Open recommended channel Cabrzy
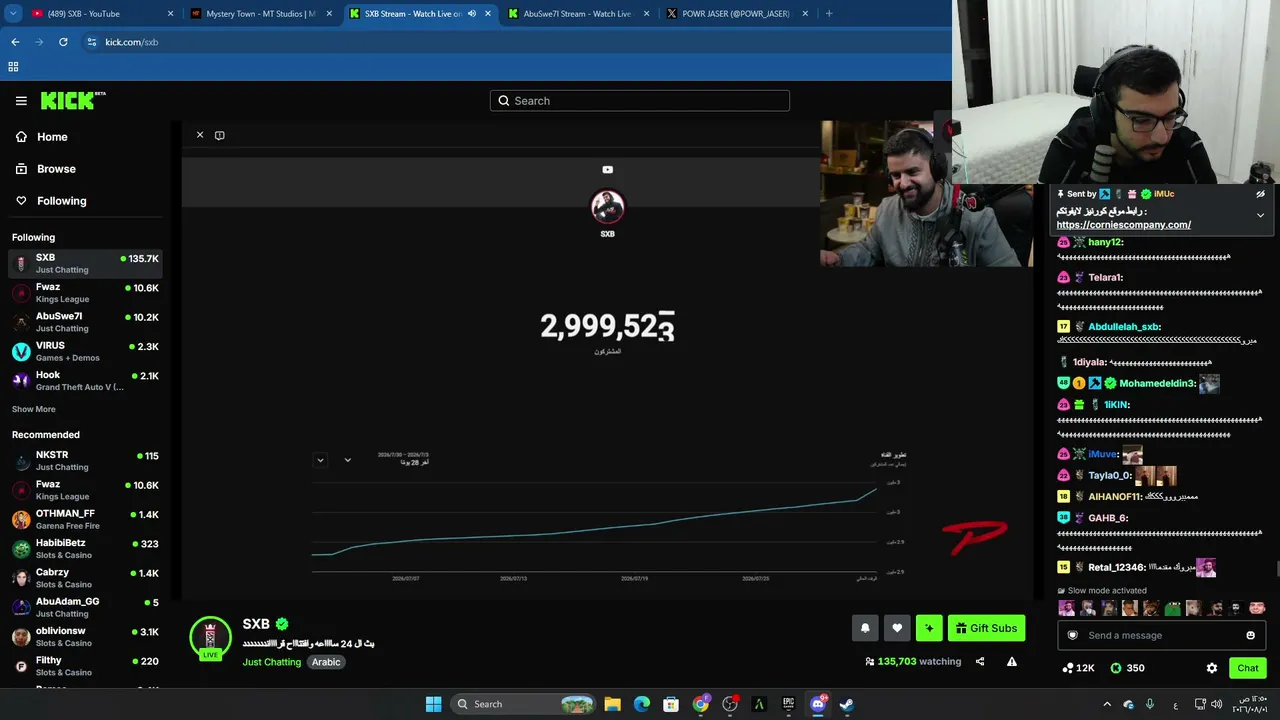Image resolution: width=1280 pixels, height=720 pixels. tap(85, 578)
